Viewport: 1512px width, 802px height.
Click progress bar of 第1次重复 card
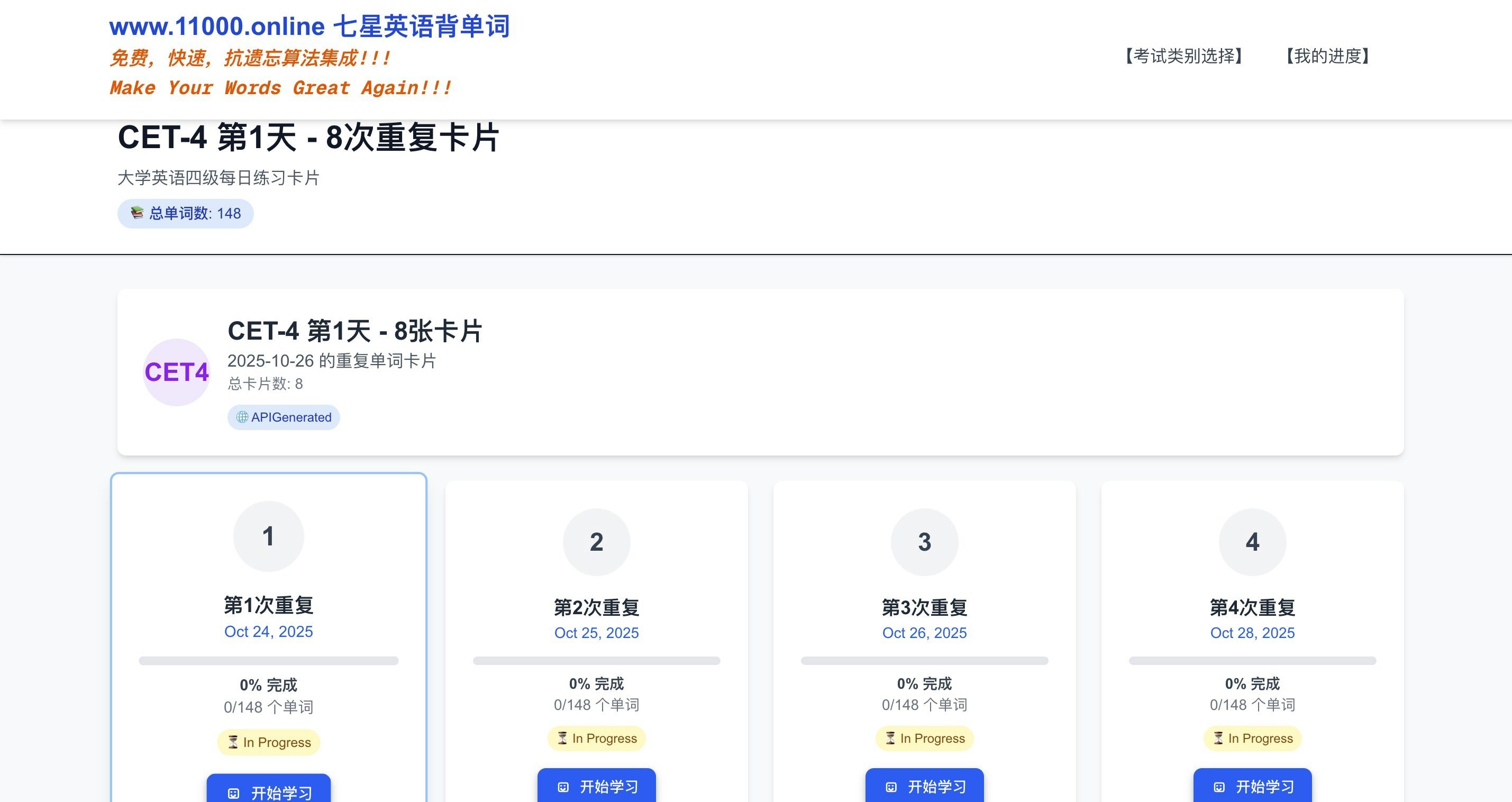tap(268, 661)
